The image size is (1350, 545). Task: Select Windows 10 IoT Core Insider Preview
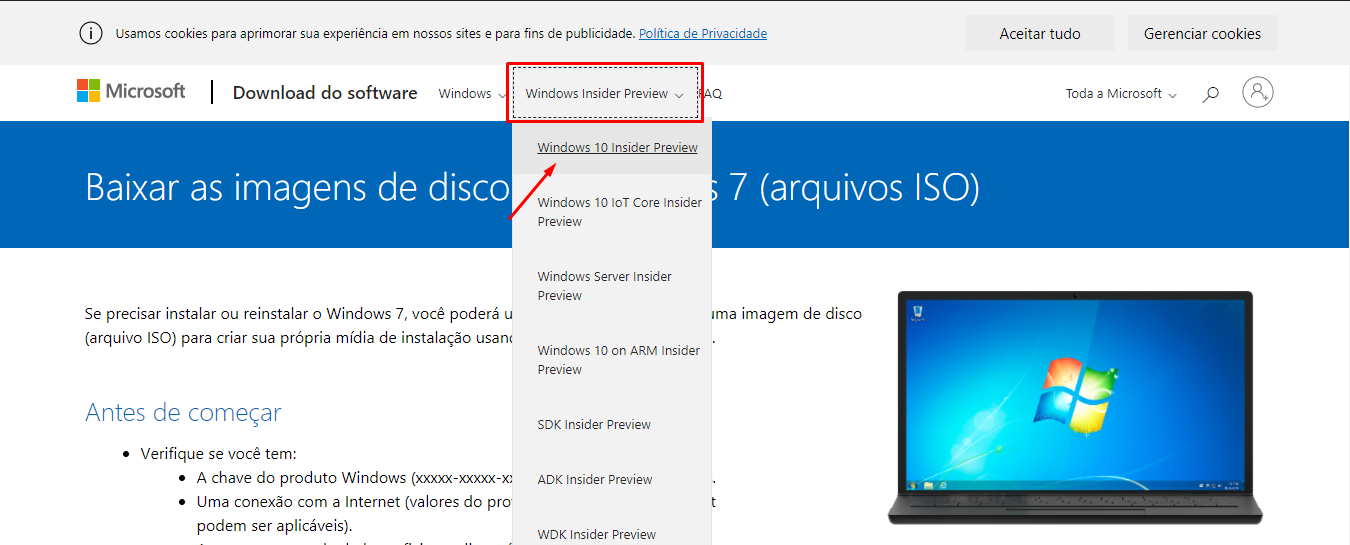click(619, 212)
